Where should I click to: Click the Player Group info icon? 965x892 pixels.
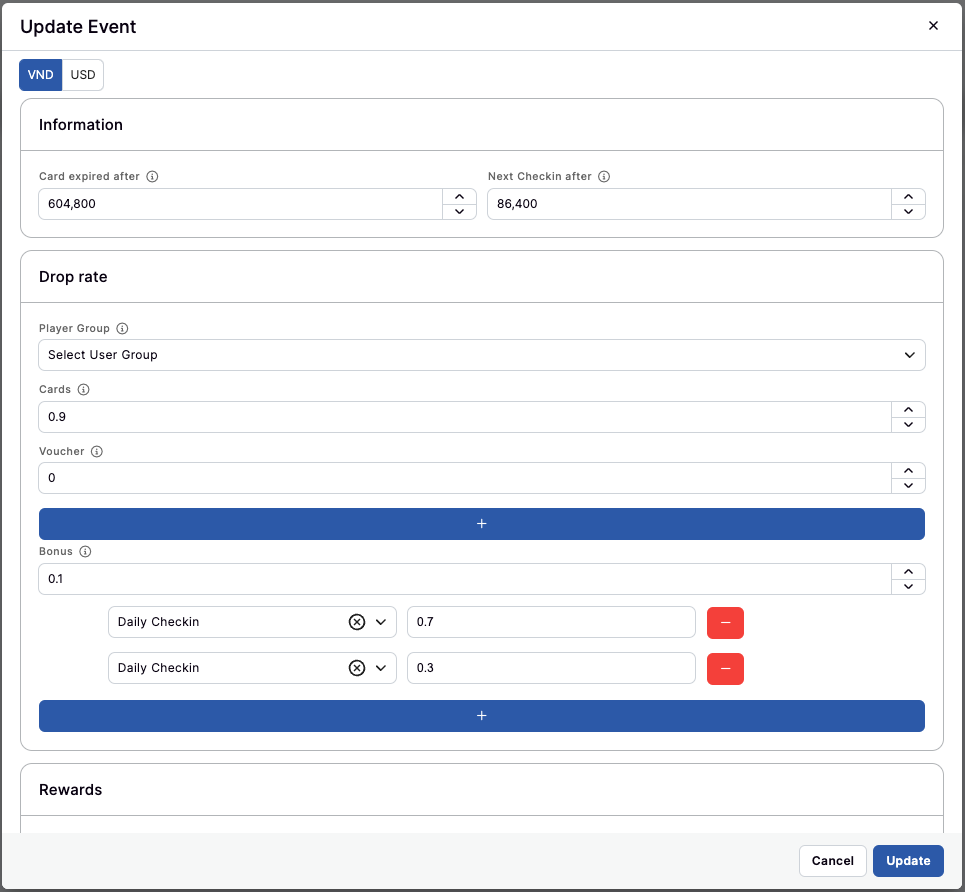pyautogui.click(x=122, y=329)
